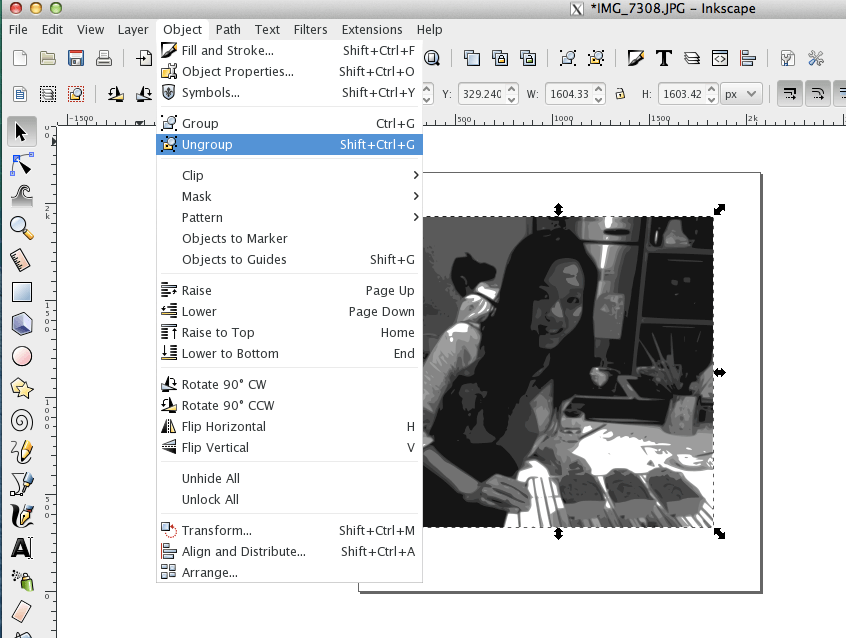
Task: Open Layers dialog toolbar icon
Action: coord(692,58)
